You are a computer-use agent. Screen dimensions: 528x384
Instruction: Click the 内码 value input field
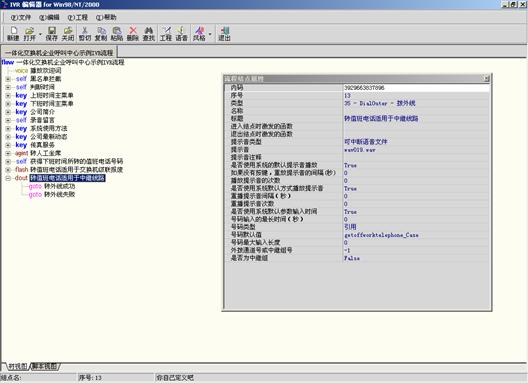[417, 88]
